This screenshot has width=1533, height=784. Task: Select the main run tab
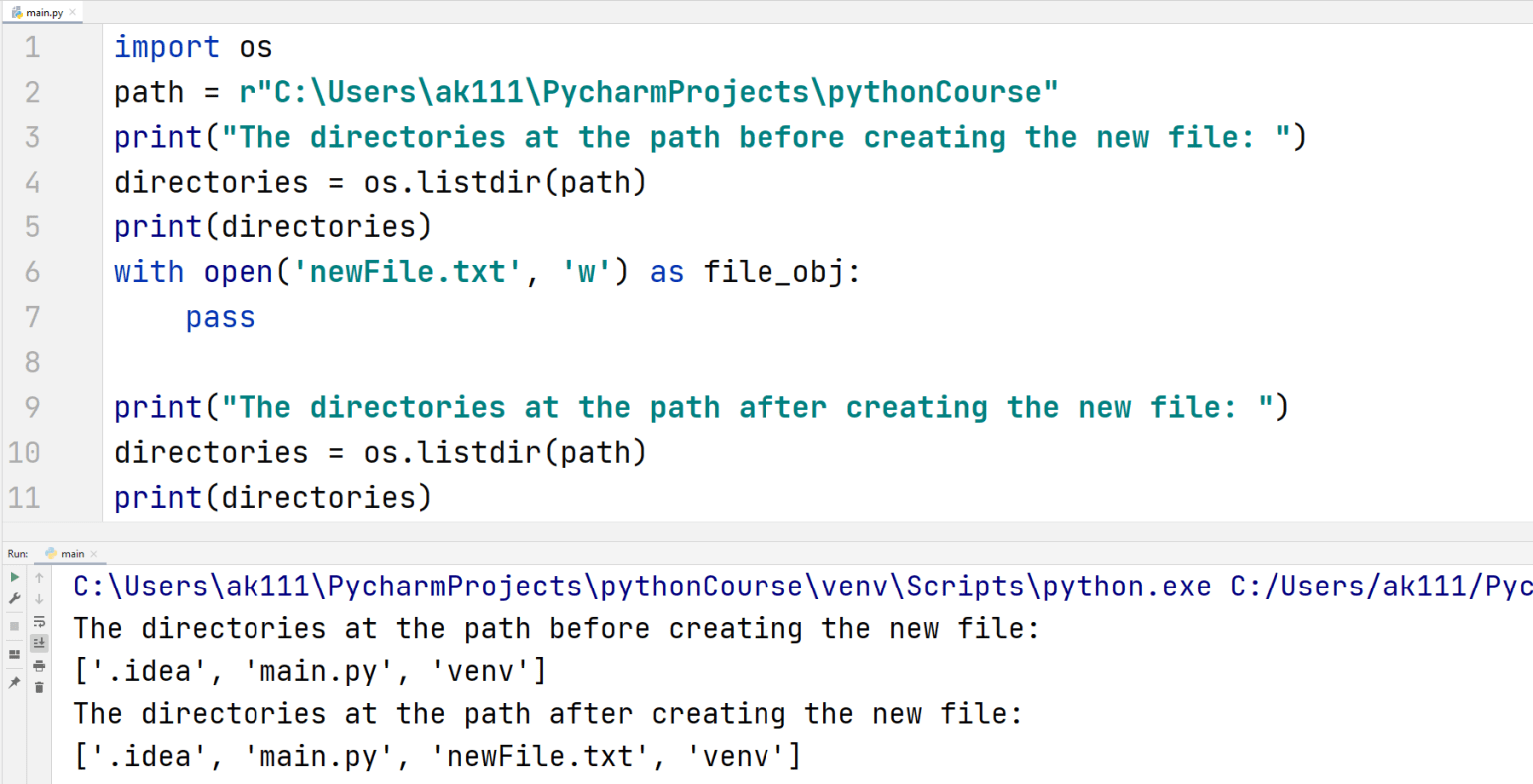point(72,552)
